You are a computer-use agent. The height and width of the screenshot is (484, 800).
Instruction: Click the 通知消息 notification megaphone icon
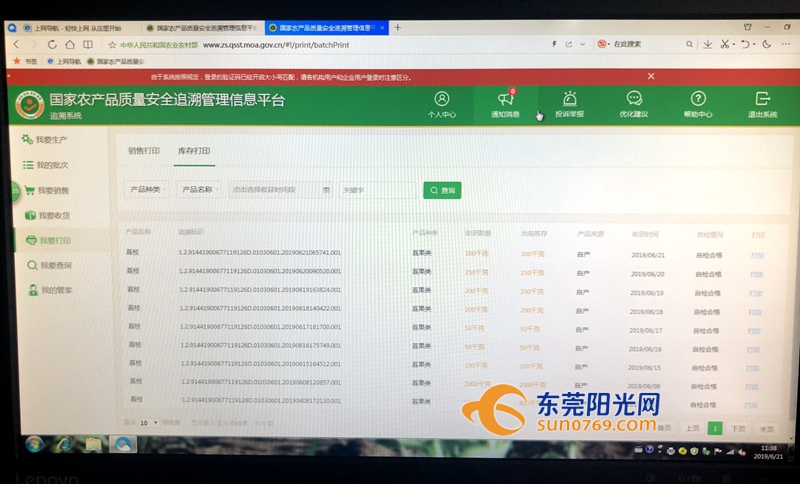point(505,99)
